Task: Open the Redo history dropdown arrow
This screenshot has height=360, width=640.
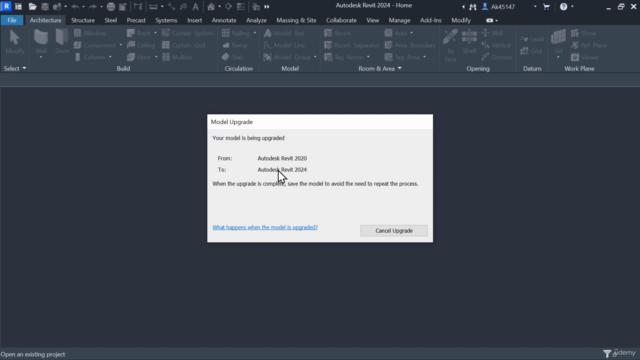Action: 101,7
